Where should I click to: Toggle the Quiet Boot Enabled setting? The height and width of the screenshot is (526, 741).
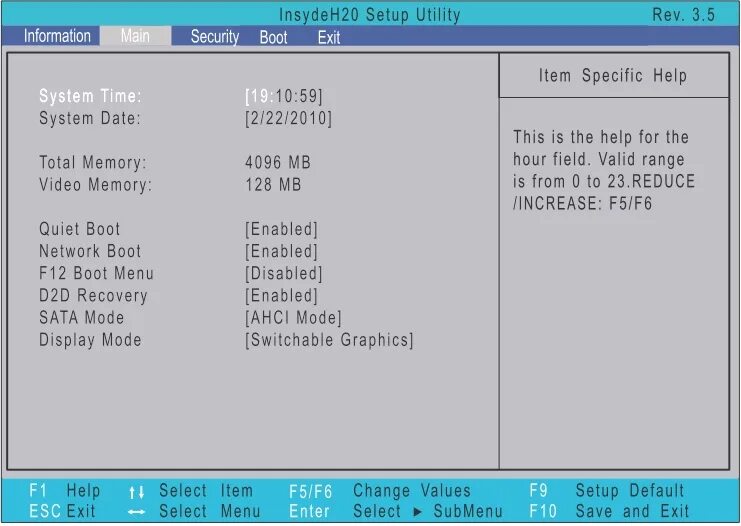tap(281, 229)
